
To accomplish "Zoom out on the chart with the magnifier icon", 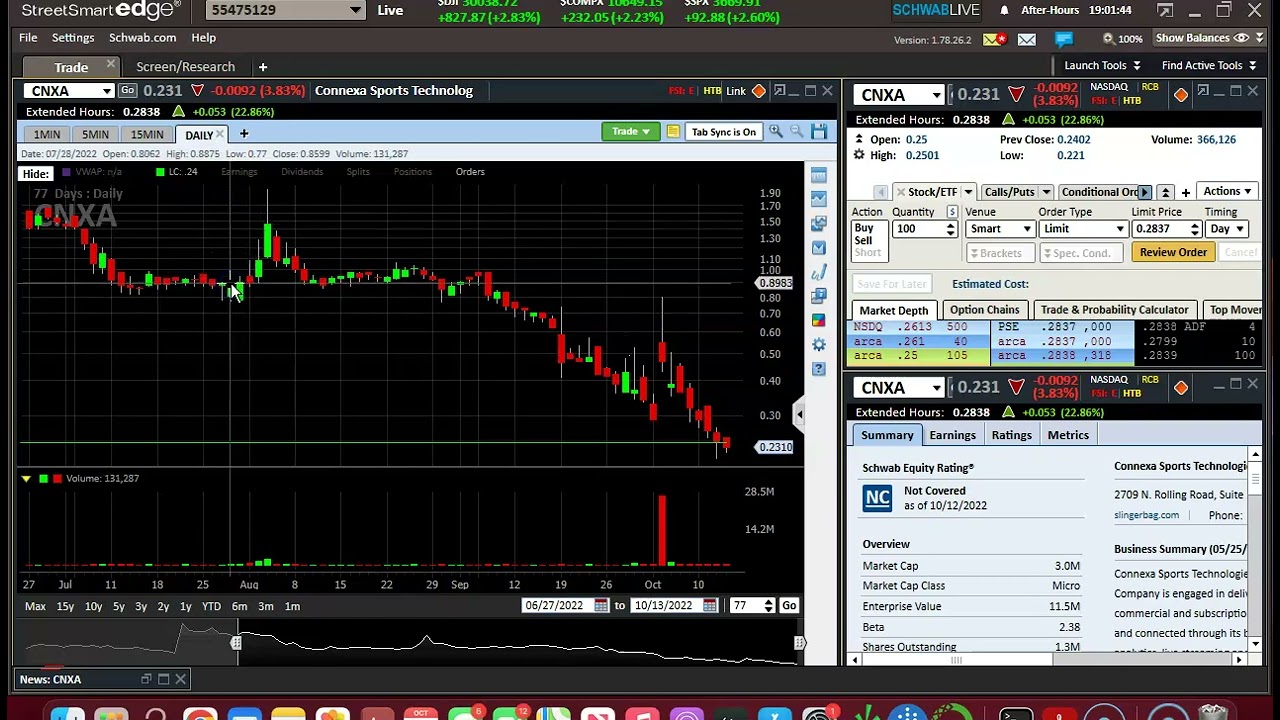I will (x=797, y=132).
